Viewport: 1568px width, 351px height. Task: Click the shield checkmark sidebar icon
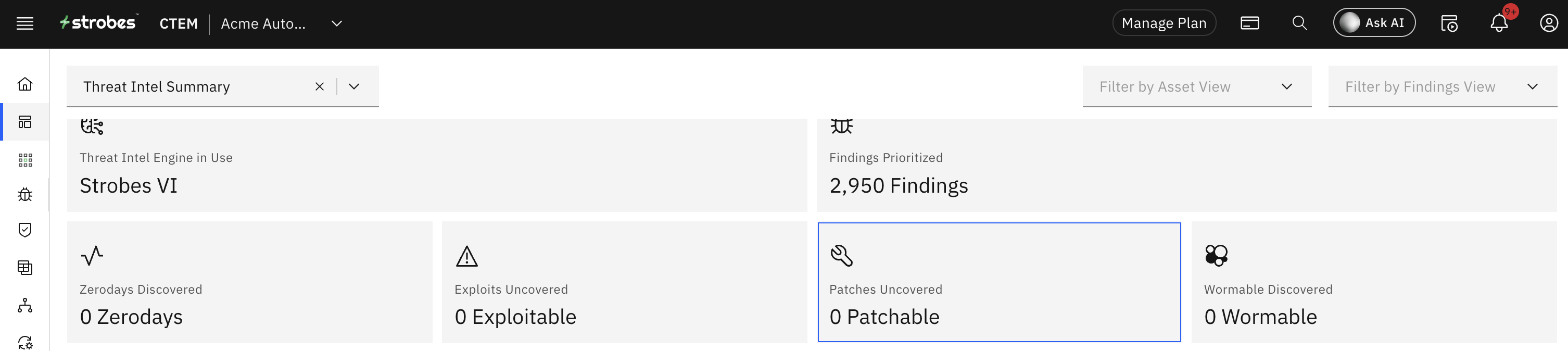tap(25, 230)
